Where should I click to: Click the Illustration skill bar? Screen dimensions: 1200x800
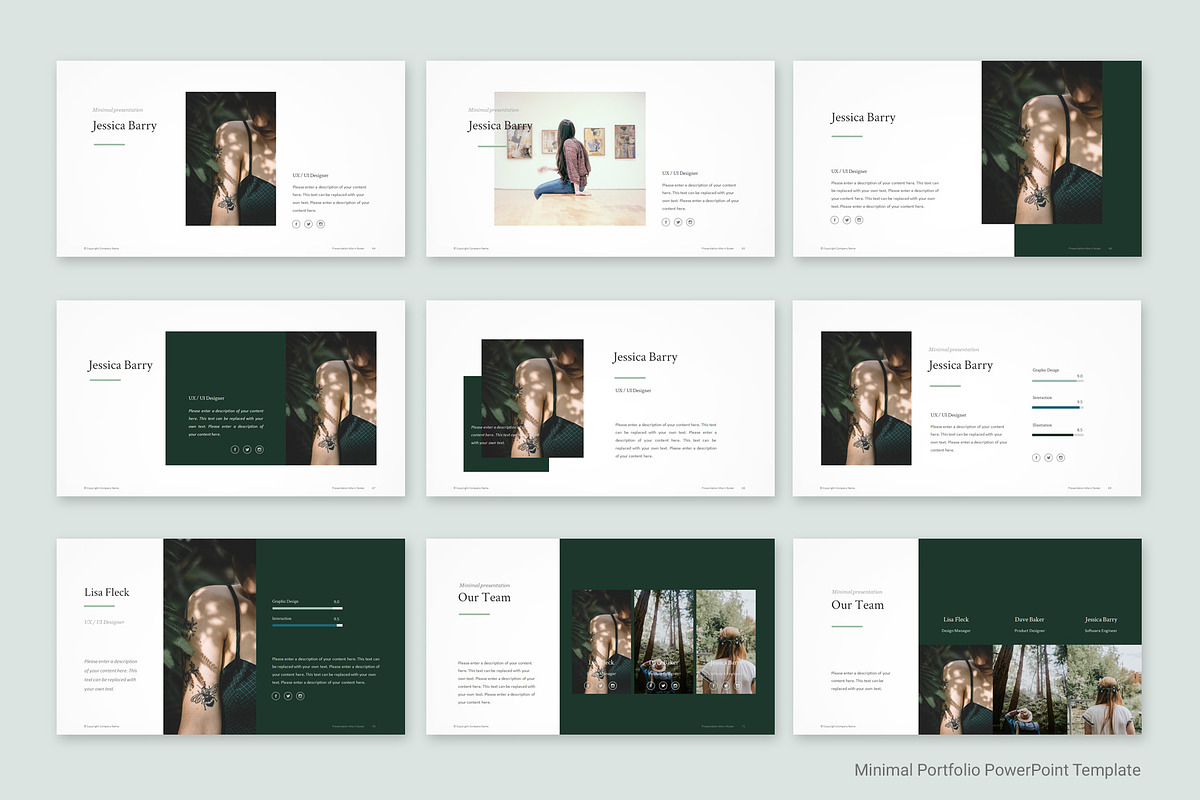(x=1057, y=435)
